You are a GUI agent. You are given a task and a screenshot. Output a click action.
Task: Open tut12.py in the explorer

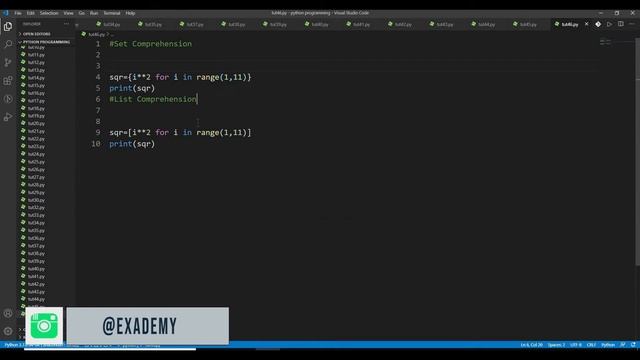coord(36,62)
